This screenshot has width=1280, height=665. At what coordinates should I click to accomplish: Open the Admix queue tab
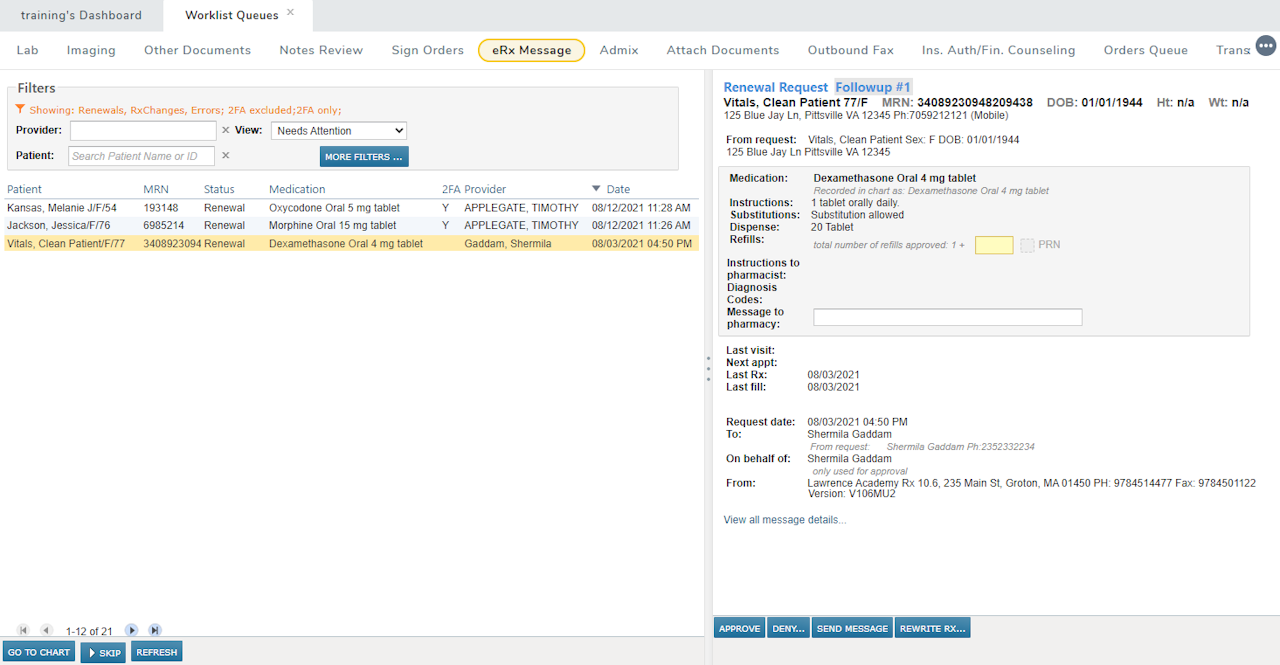point(619,49)
